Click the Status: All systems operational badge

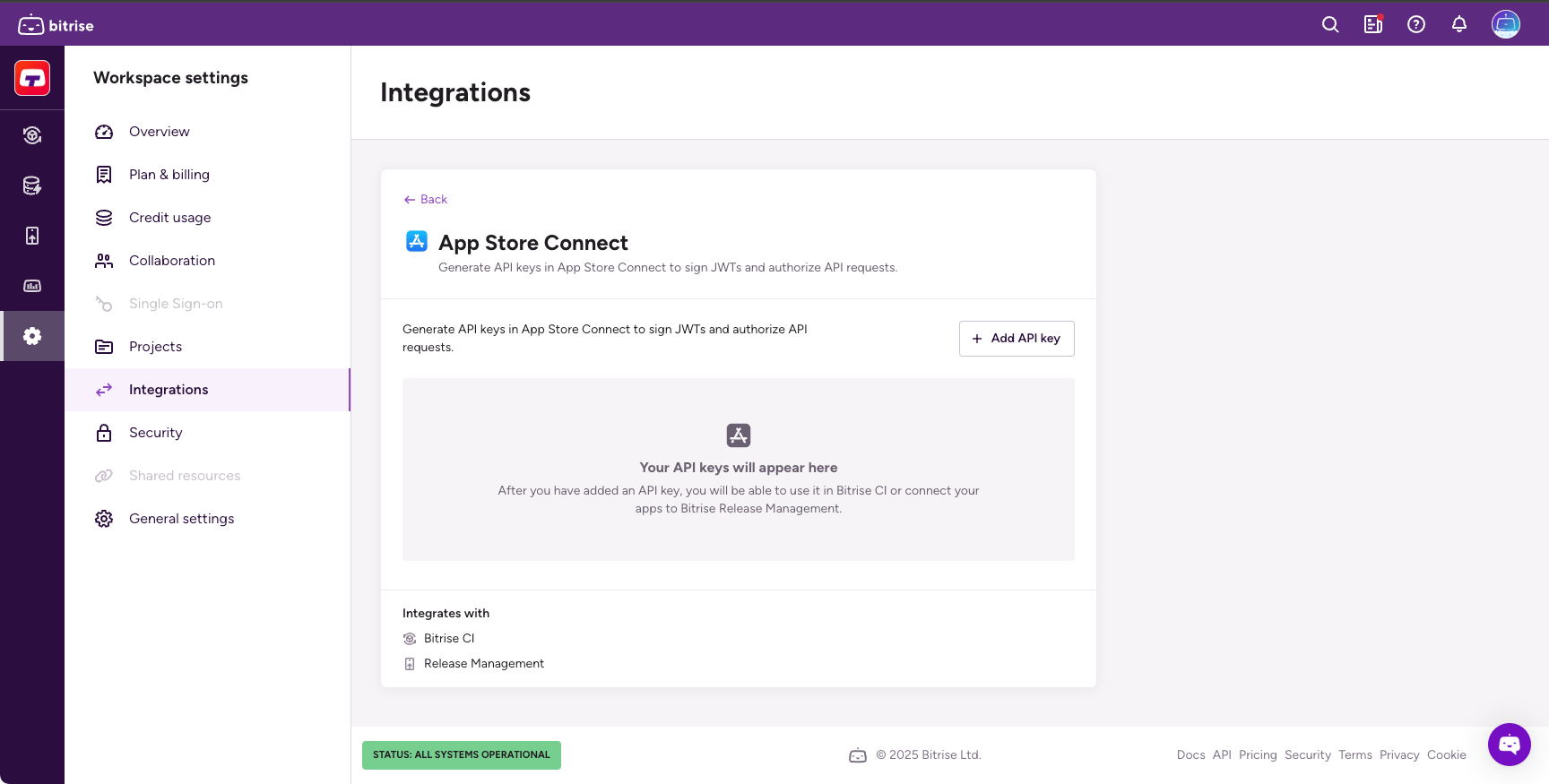click(x=462, y=755)
